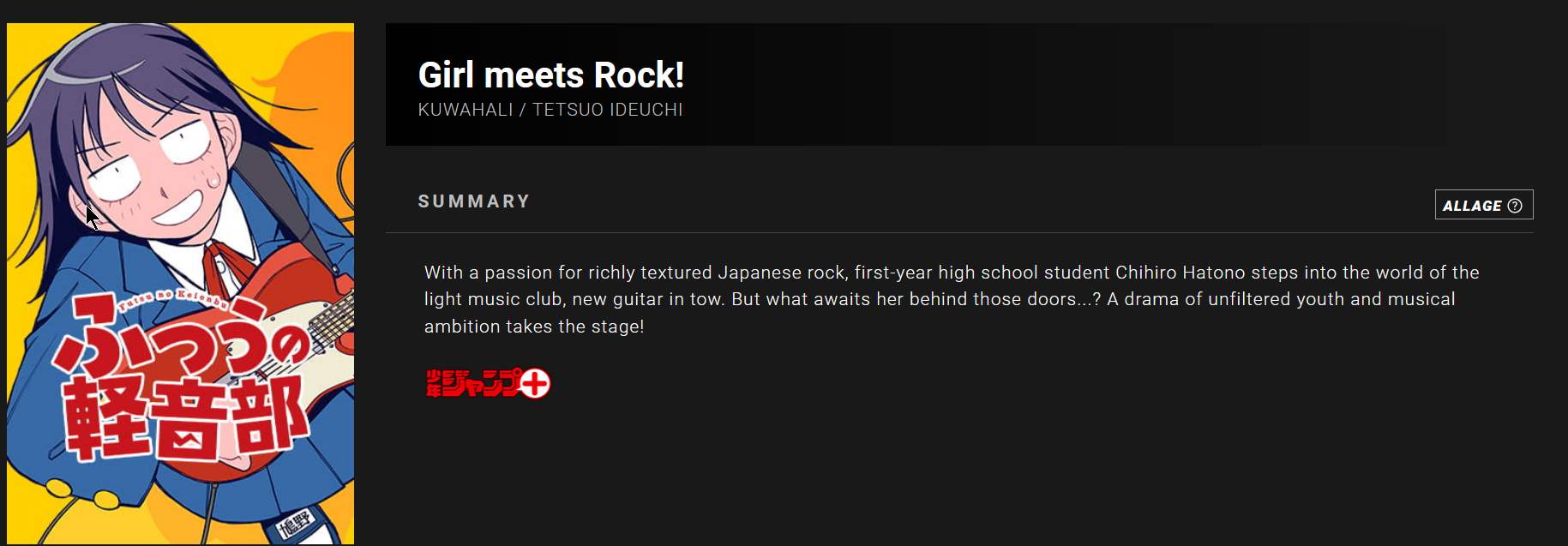This screenshot has height=546, width=1568.
Task: Open the Shonen Jump+ logo
Action: [488, 383]
